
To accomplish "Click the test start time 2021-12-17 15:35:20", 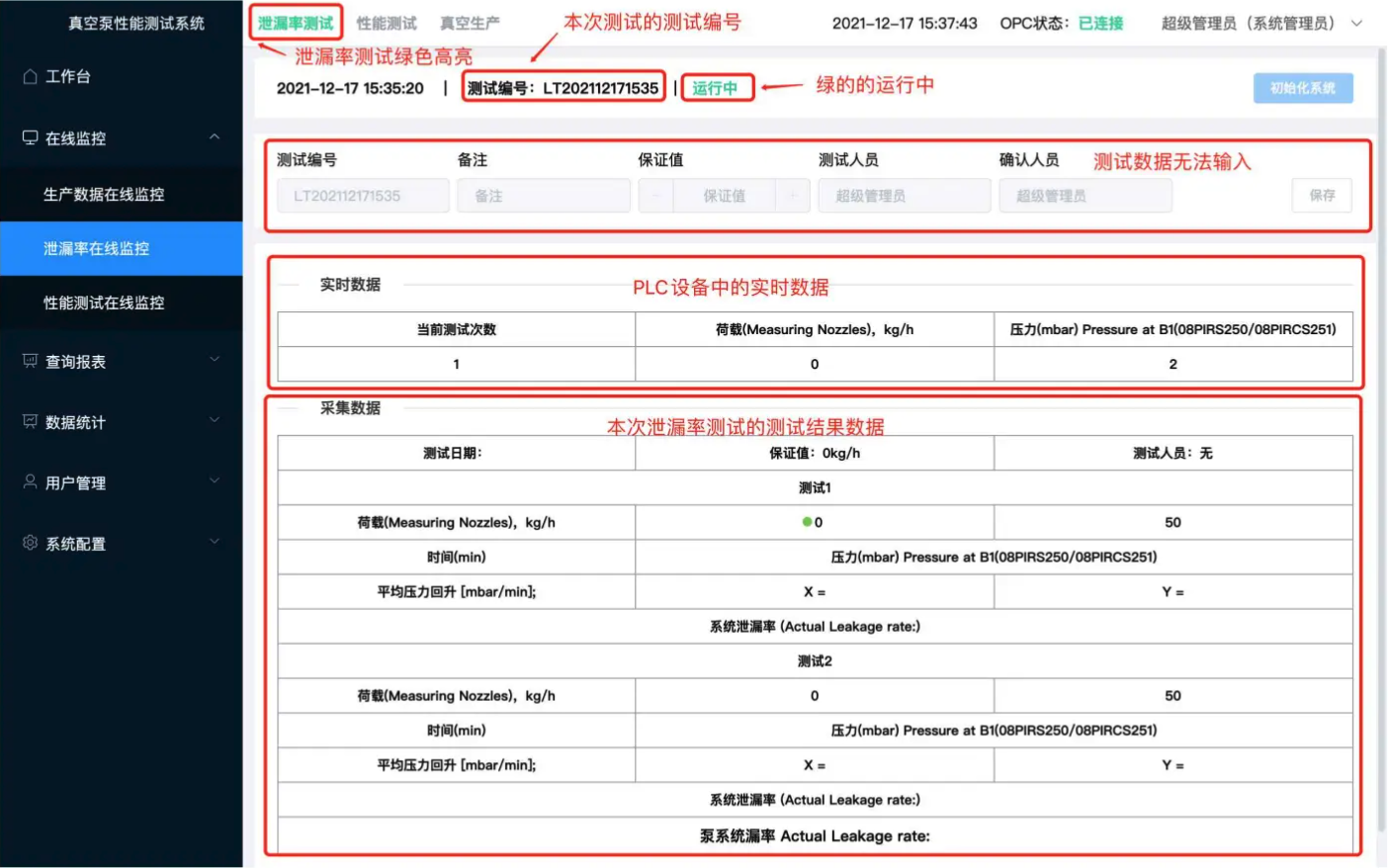I will click(x=350, y=88).
